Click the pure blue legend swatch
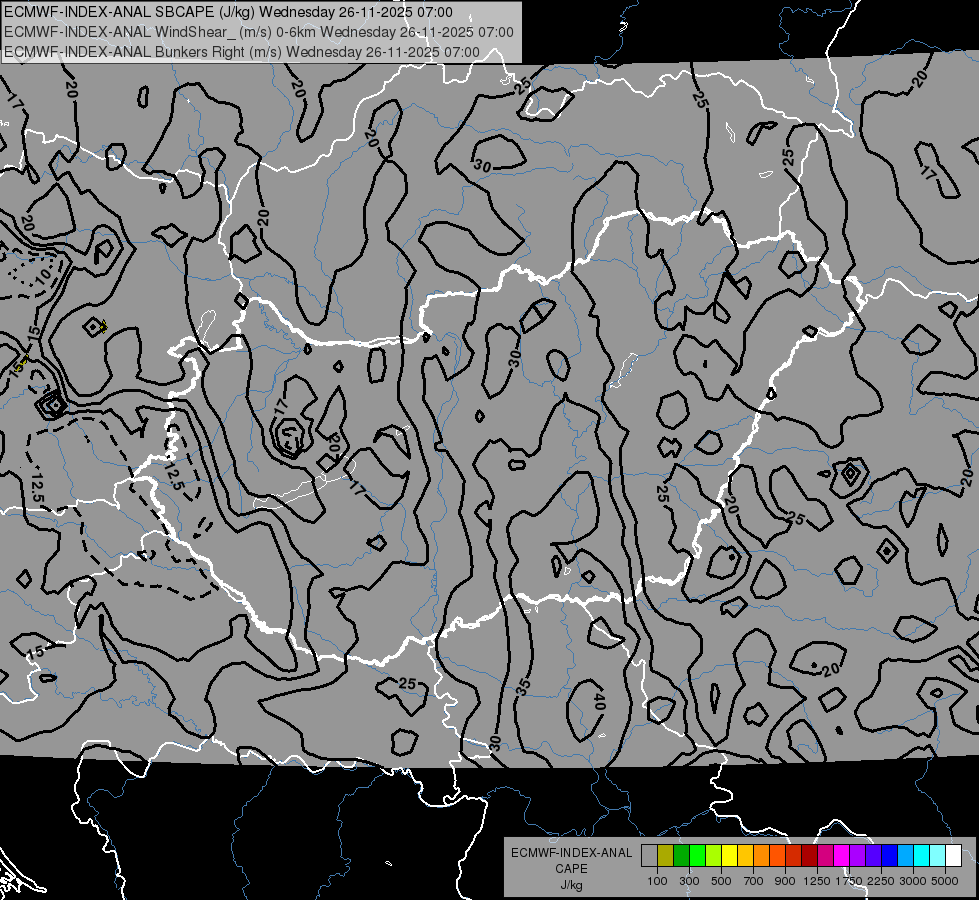 click(x=889, y=855)
